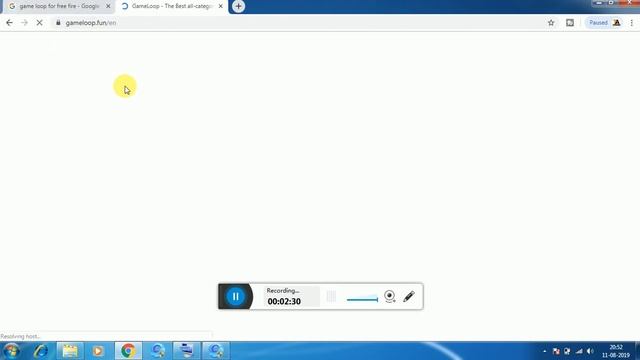Click the recording timer 00:02:30
Viewport: 640px width, 360px height.
coord(284,302)
